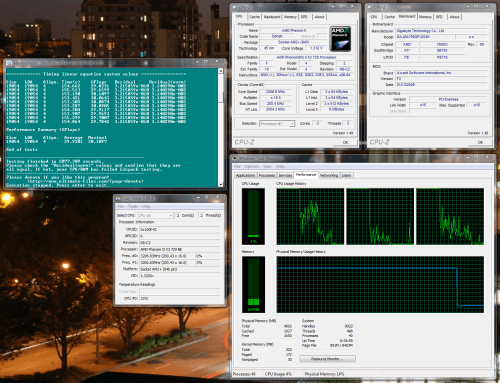Open Resource Monitor from Task Manager
This screenshot has height=383, width=500.
tap(327, 359)
